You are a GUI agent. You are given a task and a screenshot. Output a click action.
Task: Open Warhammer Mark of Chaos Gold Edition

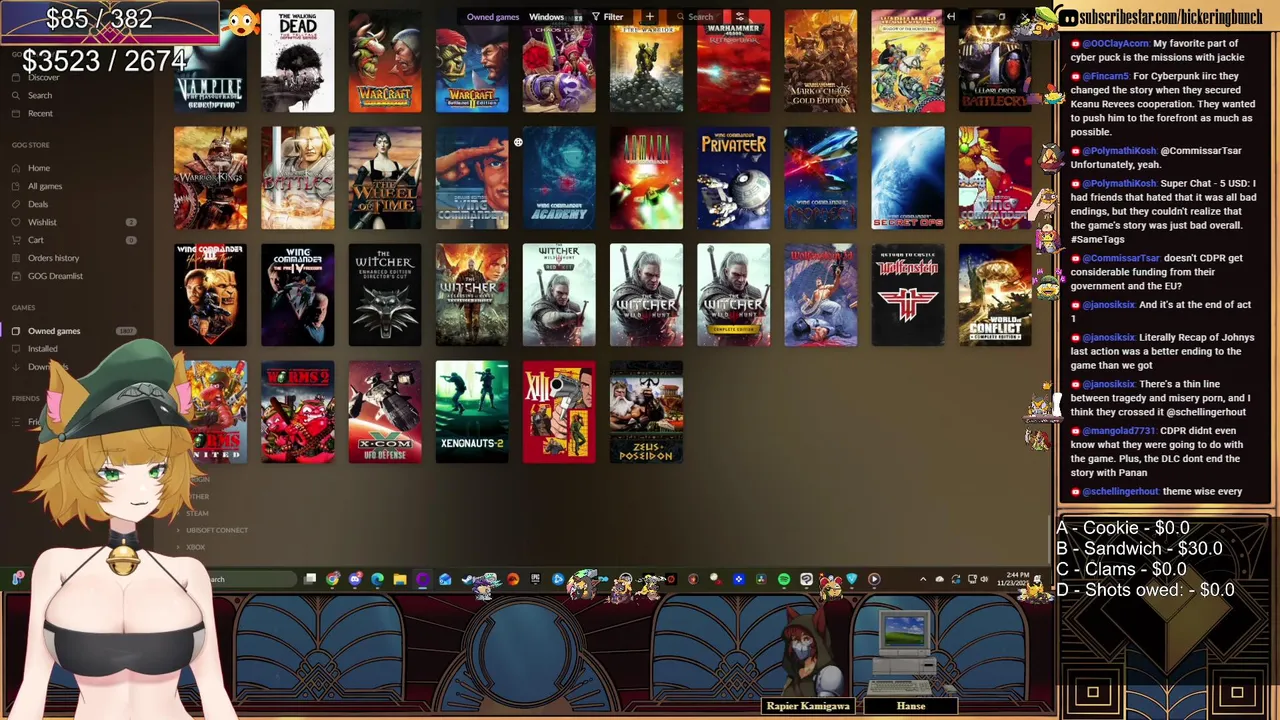click(x=821, y=61)
